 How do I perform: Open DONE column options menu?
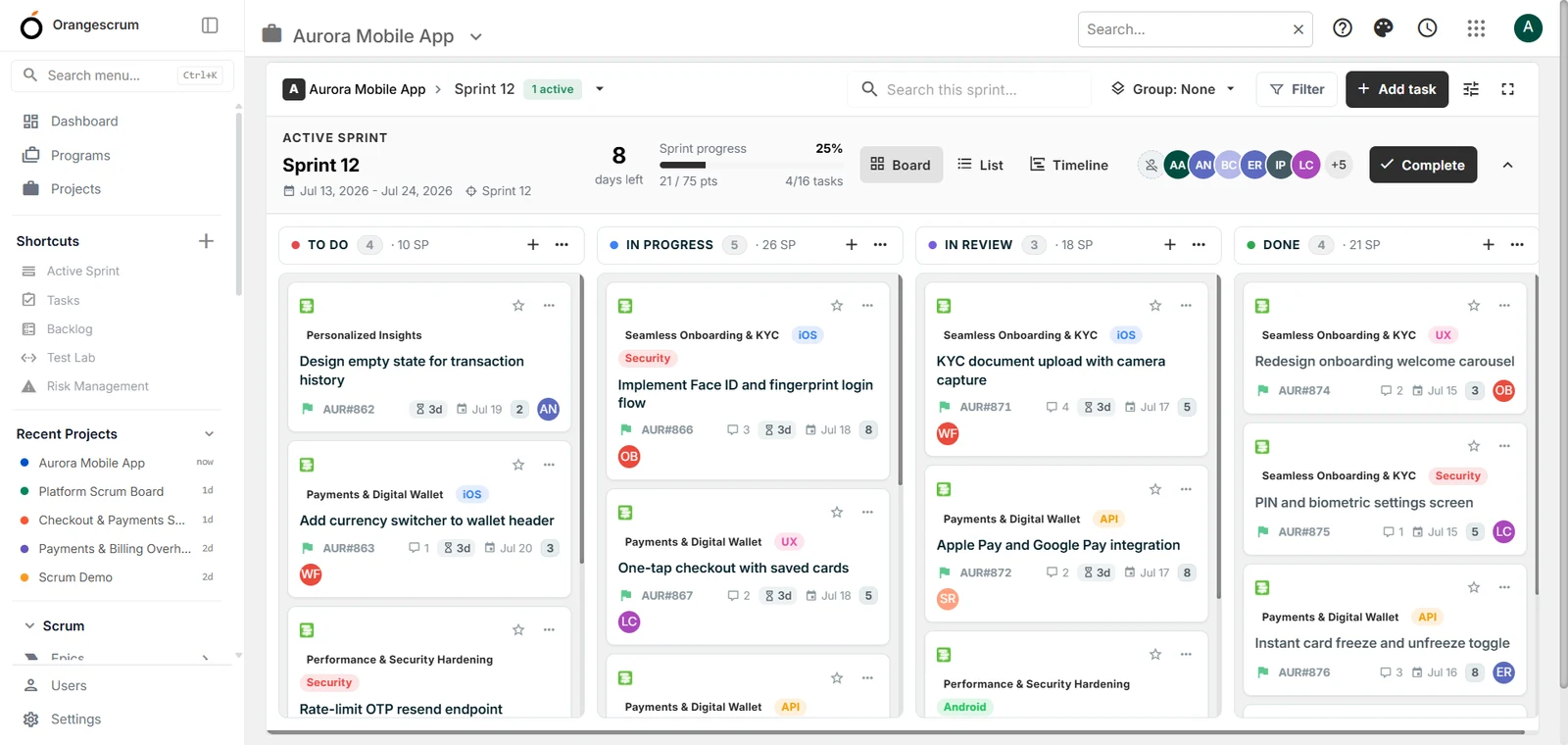point(1517,245)
